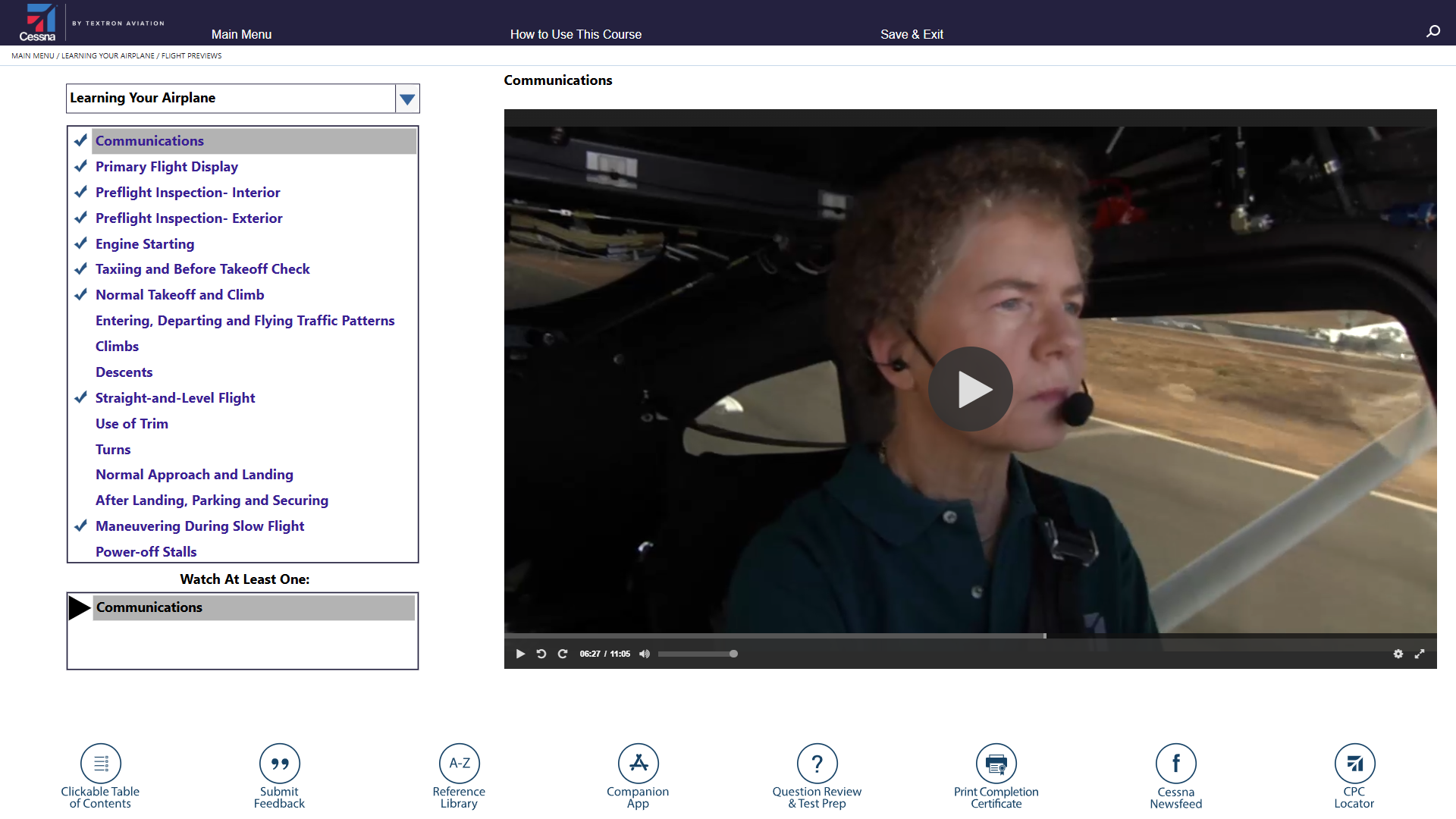This screenshot has width=1456, height=819.
Task: Open the Normal Approach and Landing link
Action: click(194, 475)
